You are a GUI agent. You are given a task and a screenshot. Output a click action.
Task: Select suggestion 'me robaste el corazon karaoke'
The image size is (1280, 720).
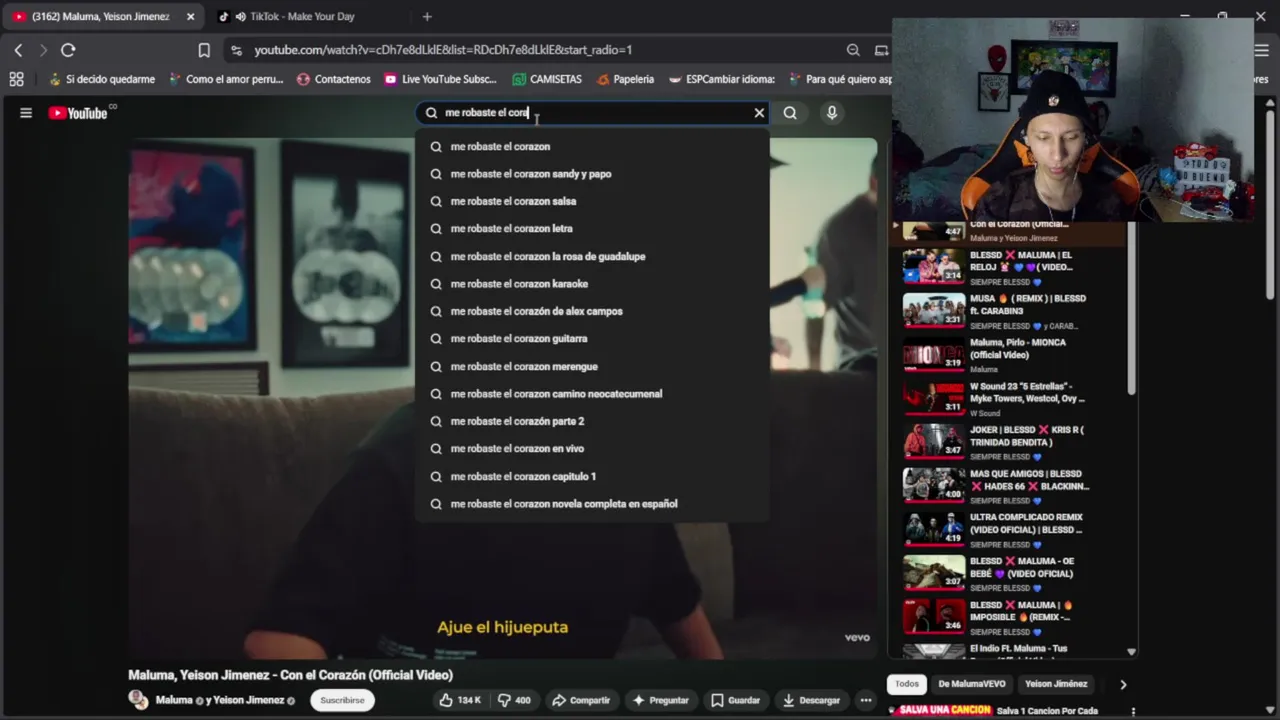pyautogui.click(x=592, y=284)
